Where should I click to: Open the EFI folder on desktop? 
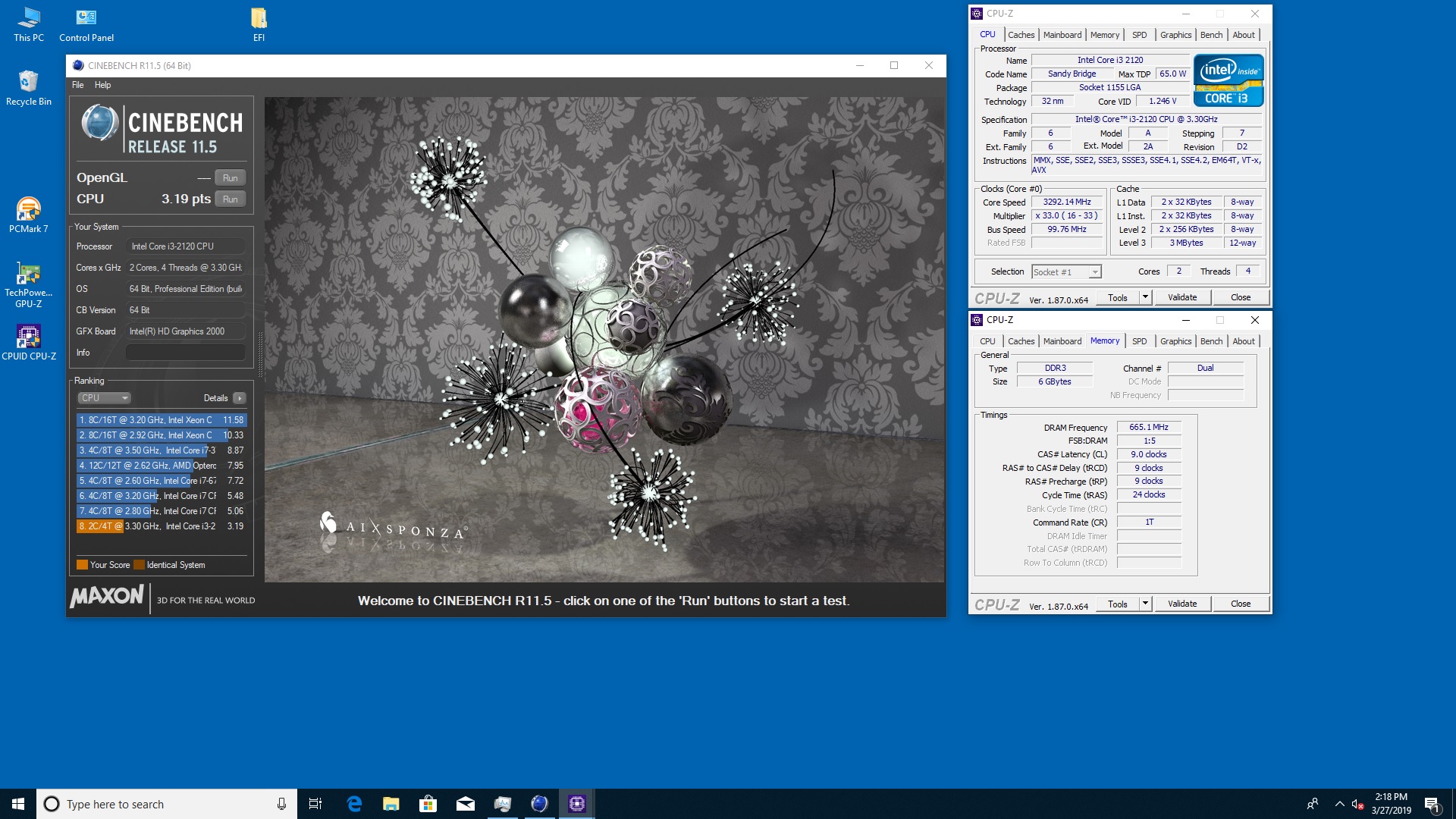click(259, 24)
